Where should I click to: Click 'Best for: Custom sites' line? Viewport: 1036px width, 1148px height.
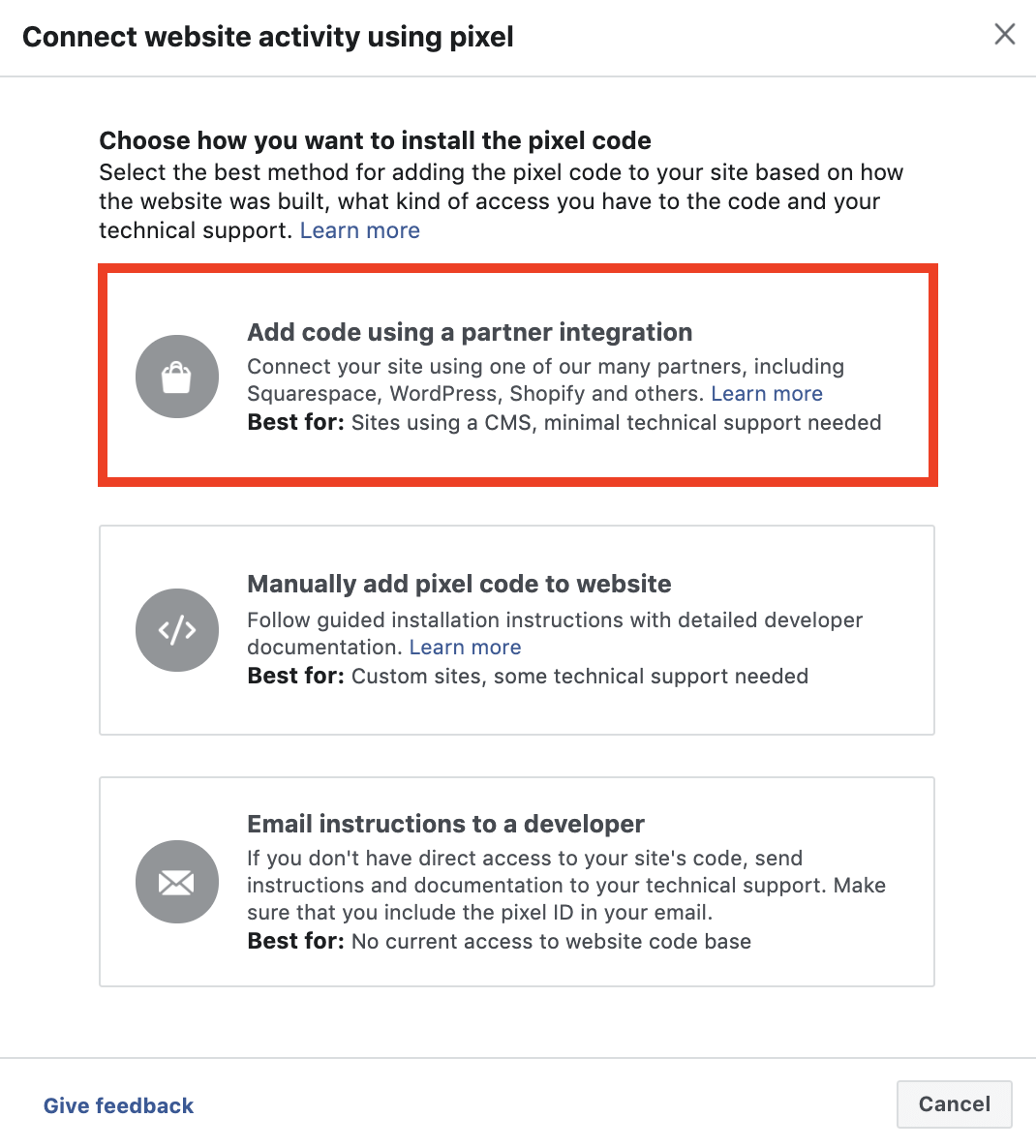tap(527, 677)
